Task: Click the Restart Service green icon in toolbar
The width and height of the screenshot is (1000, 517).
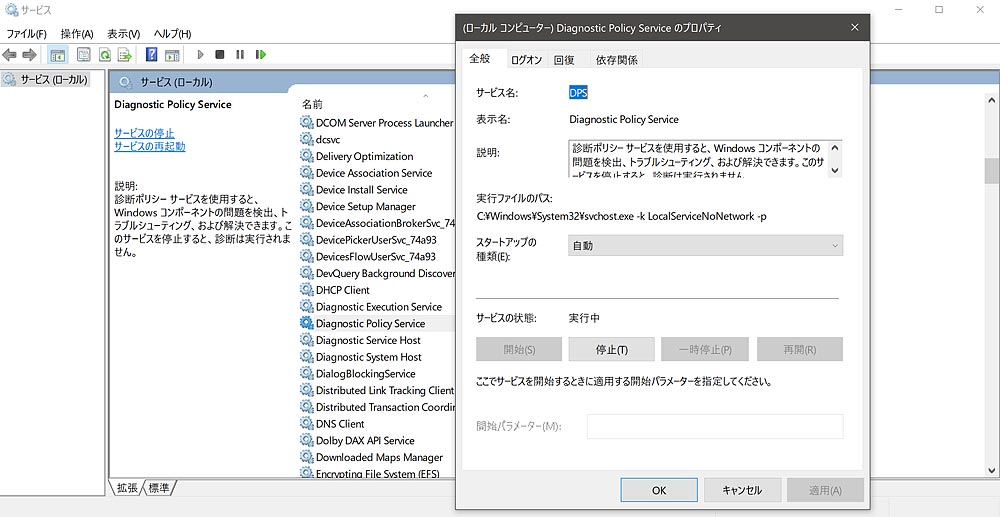Action: (260, 55)
